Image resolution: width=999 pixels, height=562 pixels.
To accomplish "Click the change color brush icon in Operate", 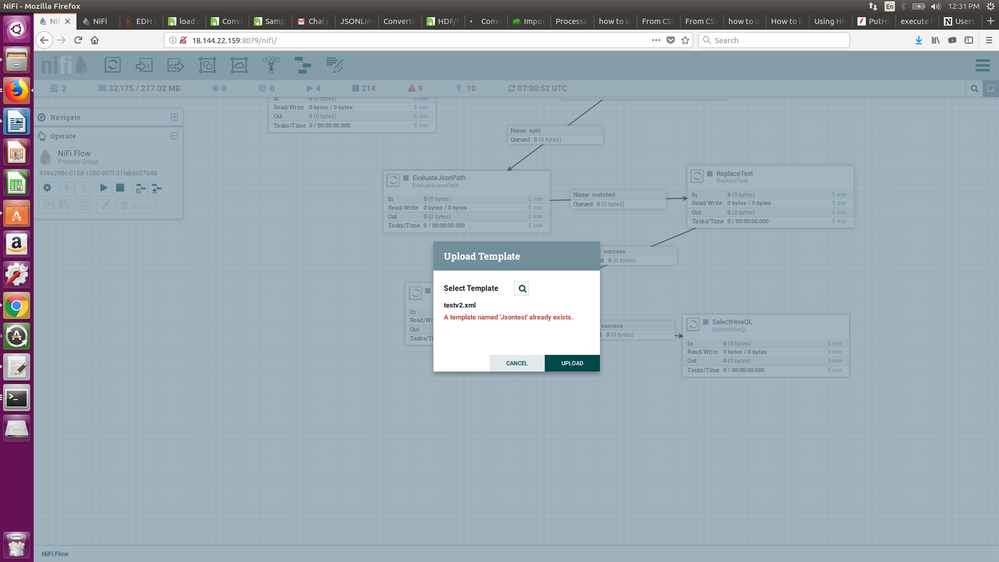I will point(104,206).
